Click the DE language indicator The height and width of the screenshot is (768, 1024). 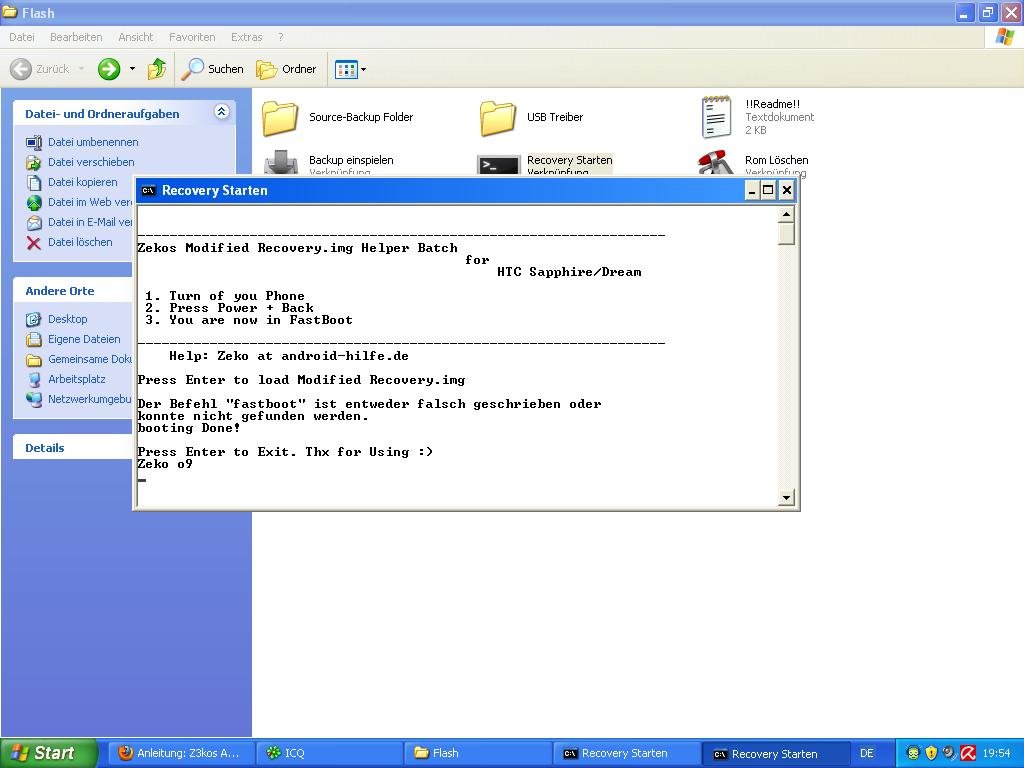click(x=867, y=753)
